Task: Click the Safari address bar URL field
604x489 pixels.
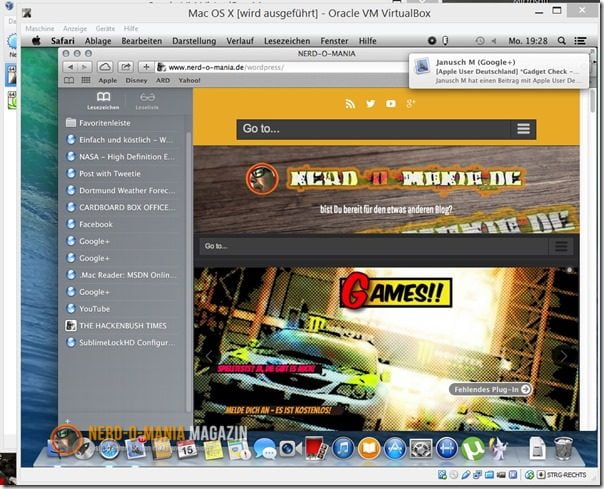Action: 280,67
